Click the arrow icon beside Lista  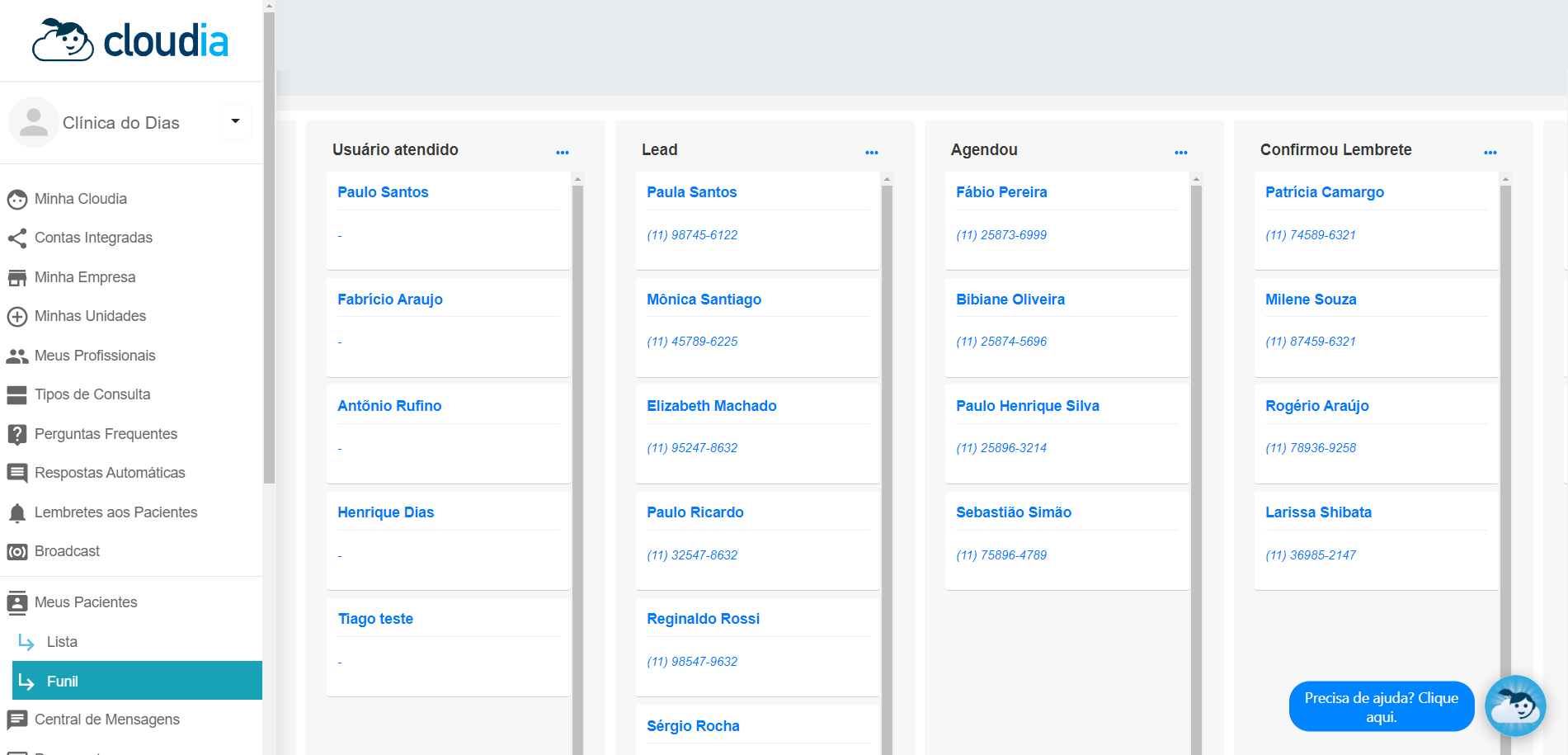(26, 642)
